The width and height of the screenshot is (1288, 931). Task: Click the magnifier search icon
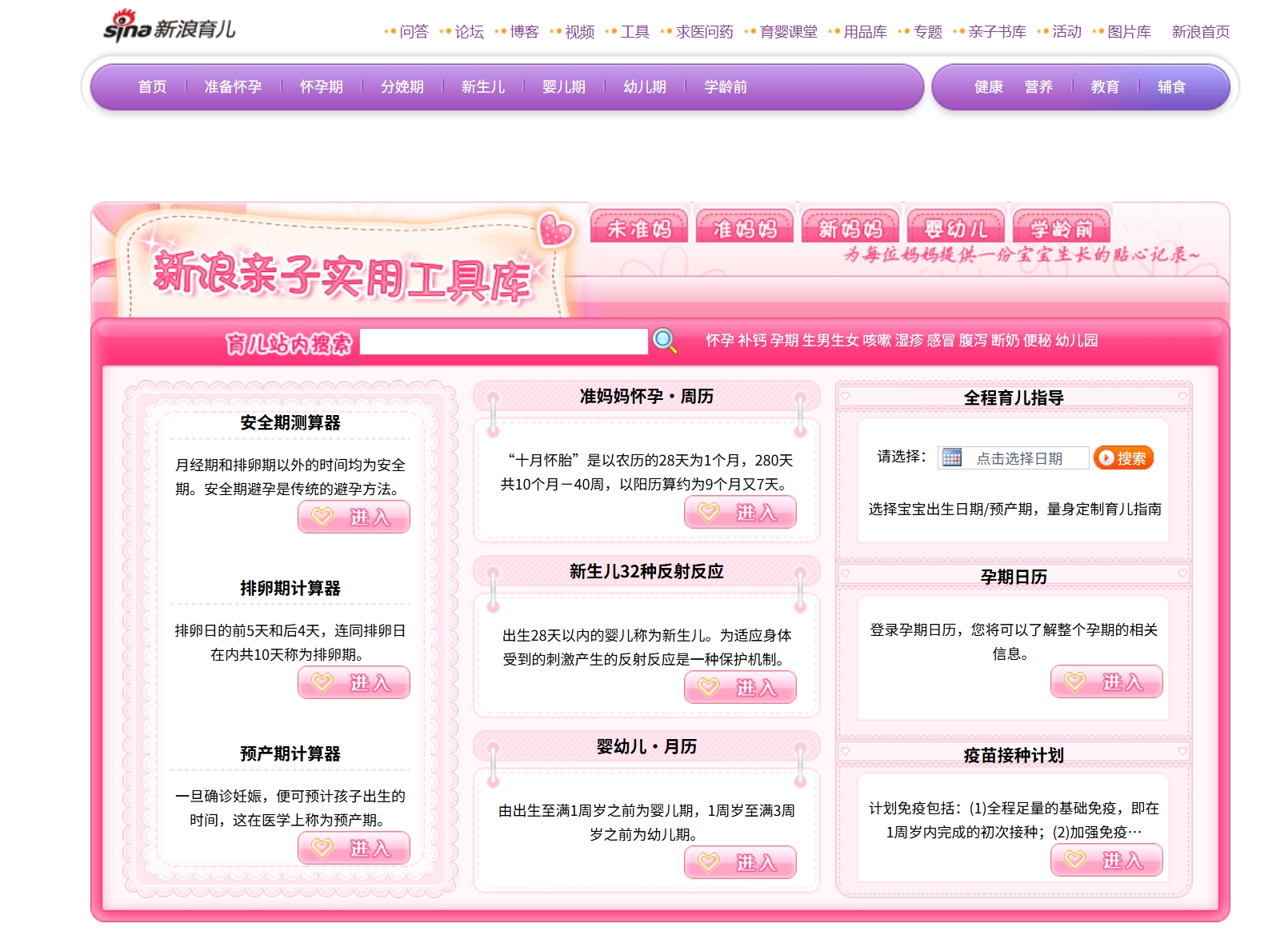pos(665,341)
